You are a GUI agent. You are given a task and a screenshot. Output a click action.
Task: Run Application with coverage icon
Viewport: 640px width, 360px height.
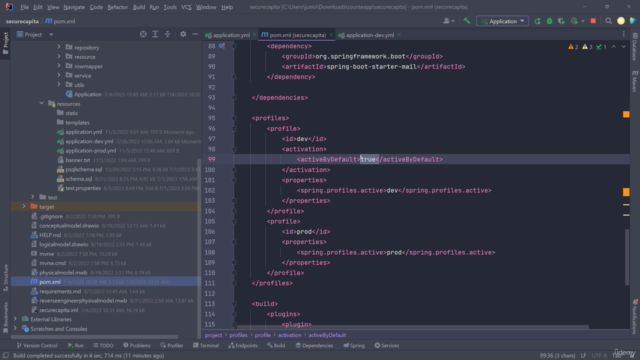(562, 21)
